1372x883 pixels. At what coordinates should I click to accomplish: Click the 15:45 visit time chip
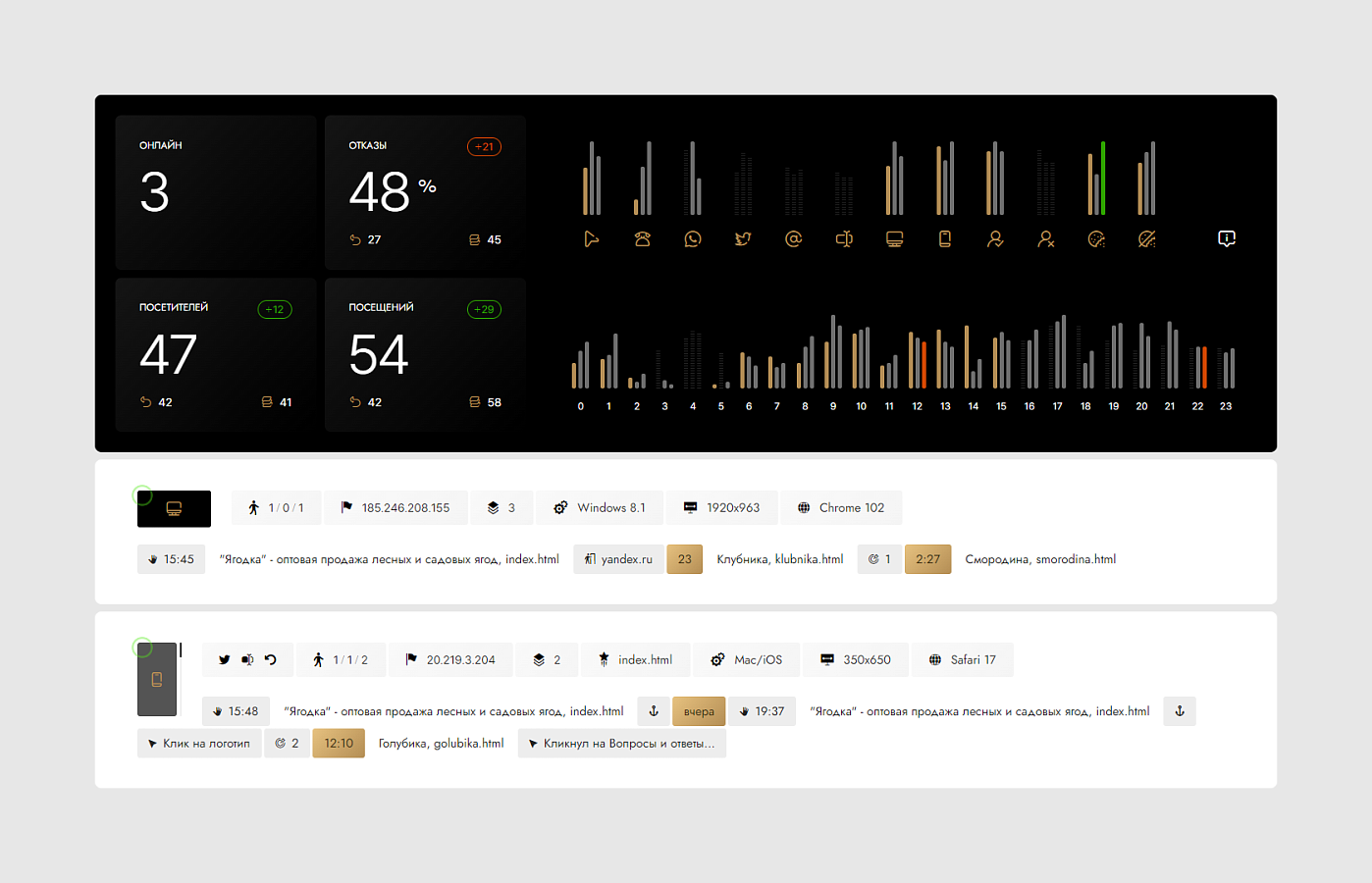[171, 559]
